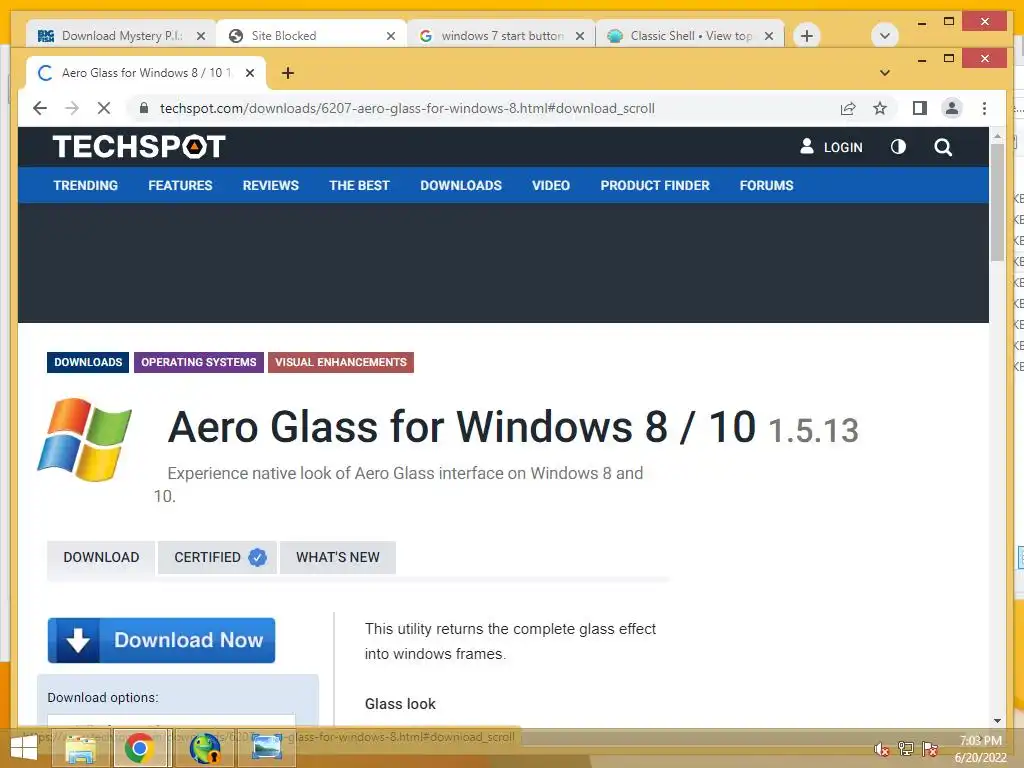Click the page vertical scrollbar thumb
This screenshot has height=768, width=1024.
tap(997, 202)
